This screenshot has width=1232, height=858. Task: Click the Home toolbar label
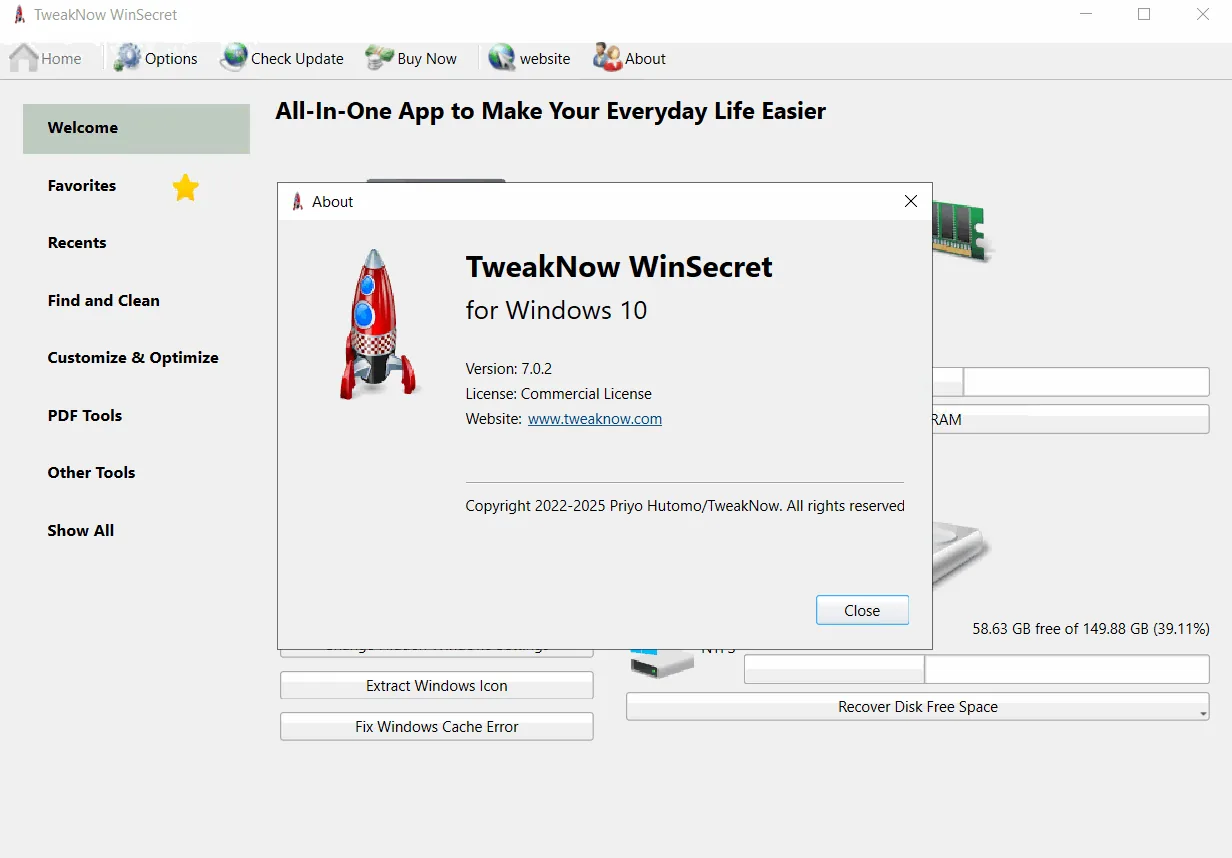coord(61,59)
